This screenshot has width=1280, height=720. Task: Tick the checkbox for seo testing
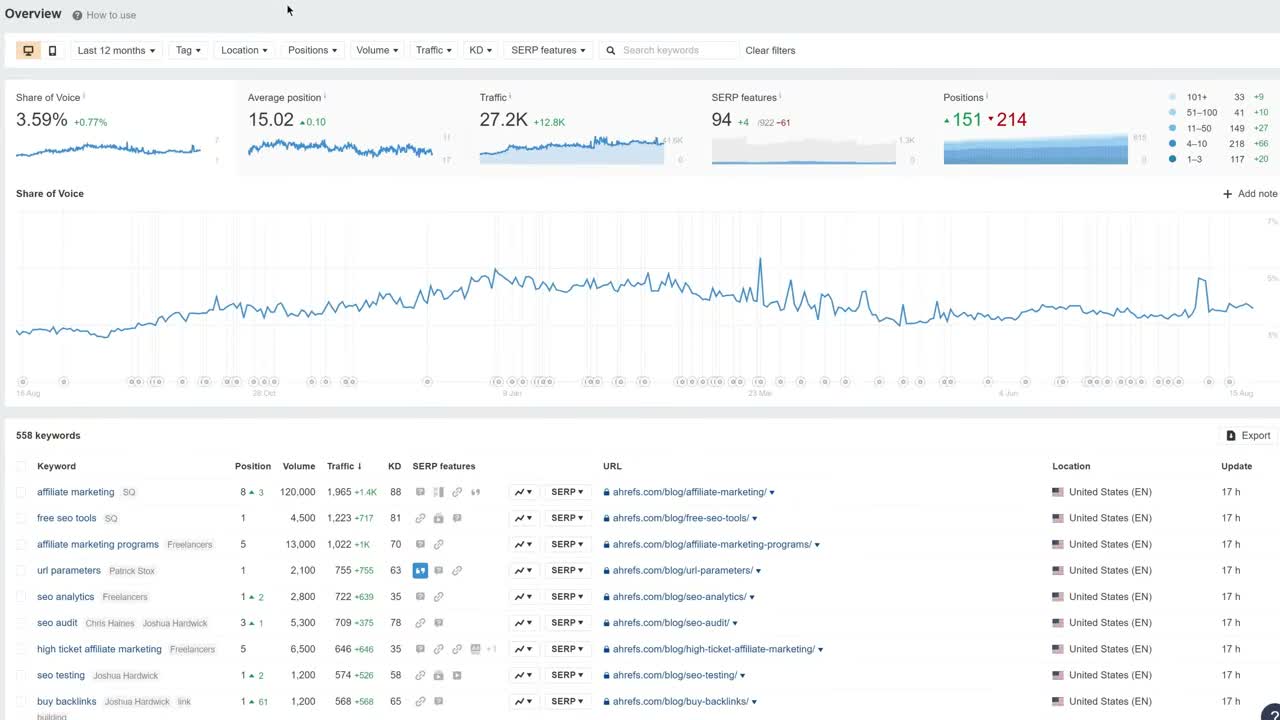pos(21,675)
